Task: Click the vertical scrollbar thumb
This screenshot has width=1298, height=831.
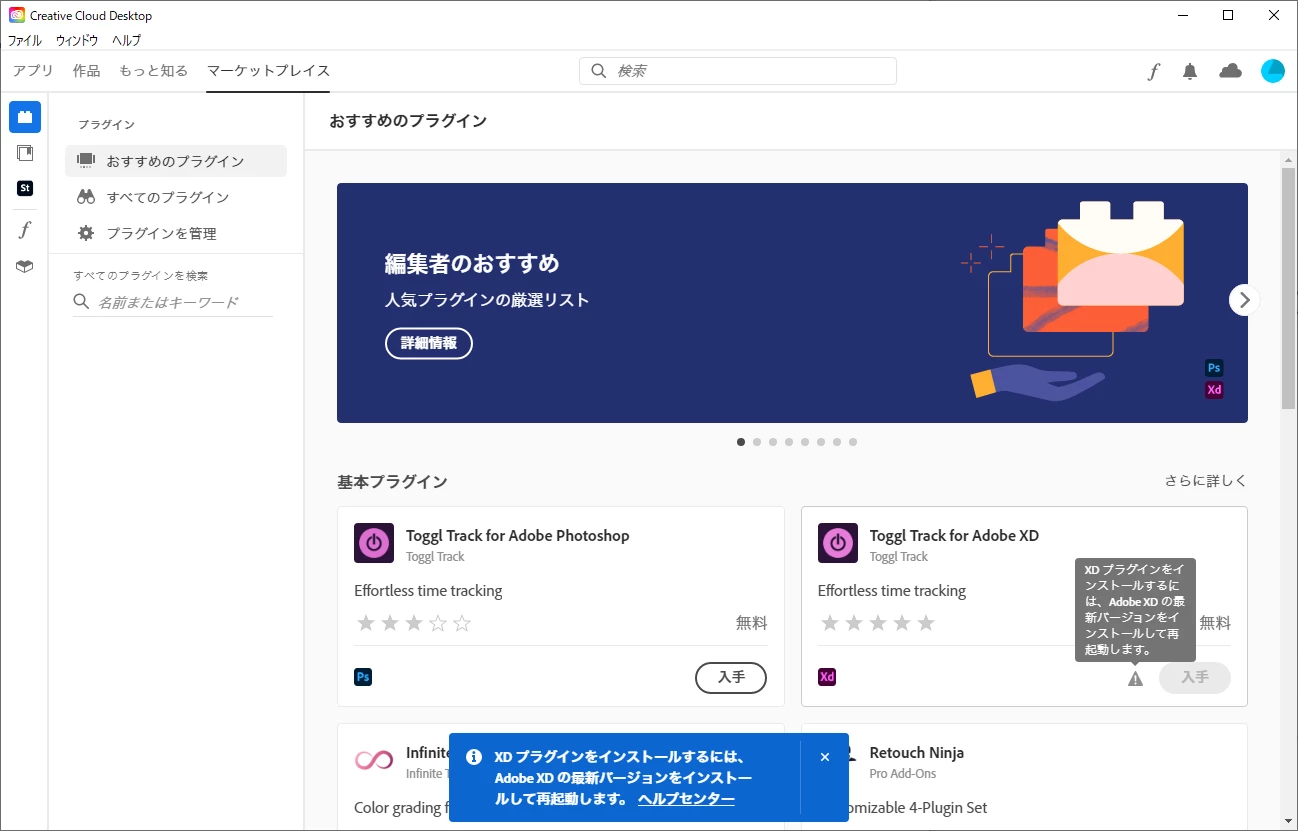Action: click(x=1288, y=288)
